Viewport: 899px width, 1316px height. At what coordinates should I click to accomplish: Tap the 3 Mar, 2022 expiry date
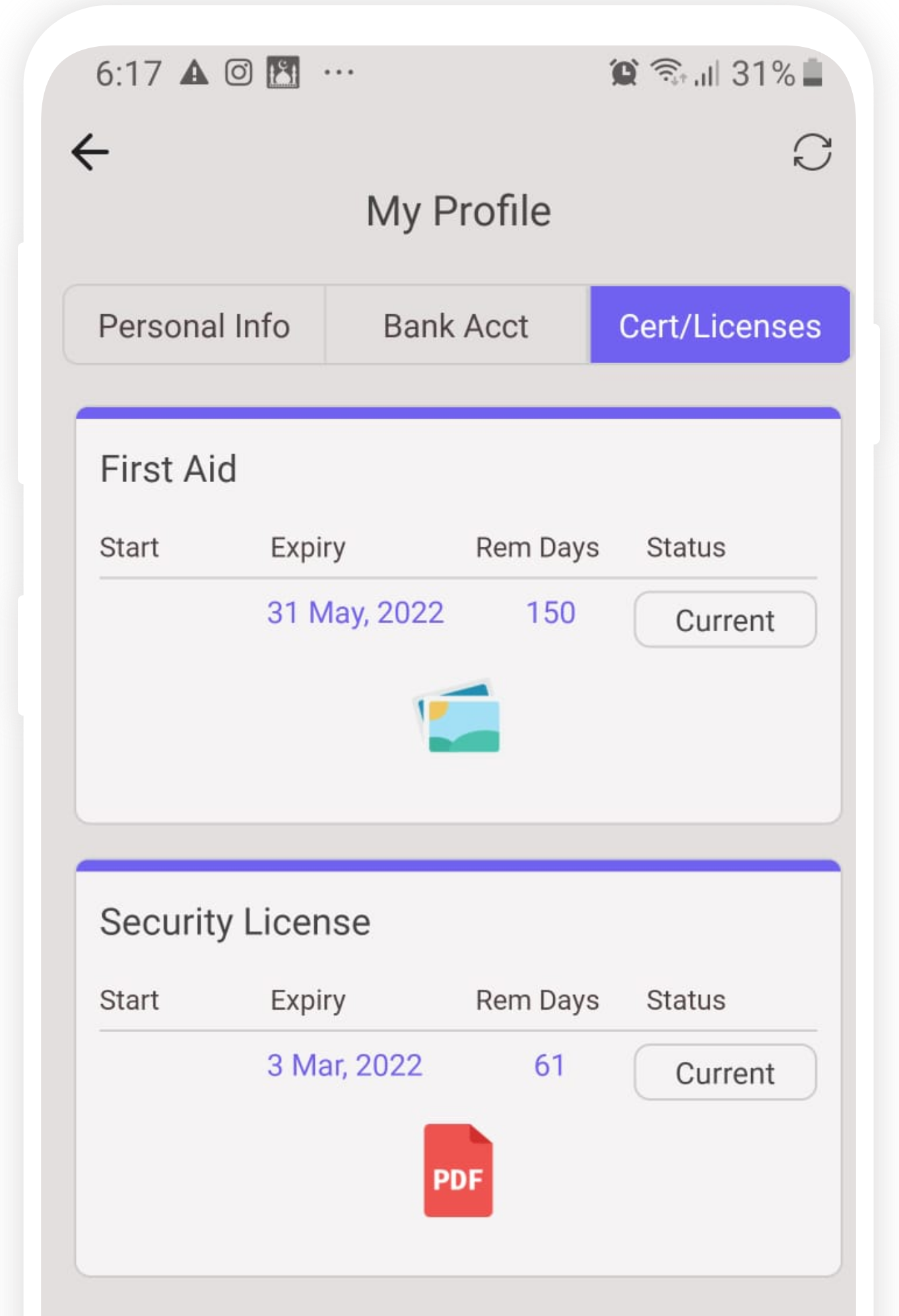tap(345, 1065)
